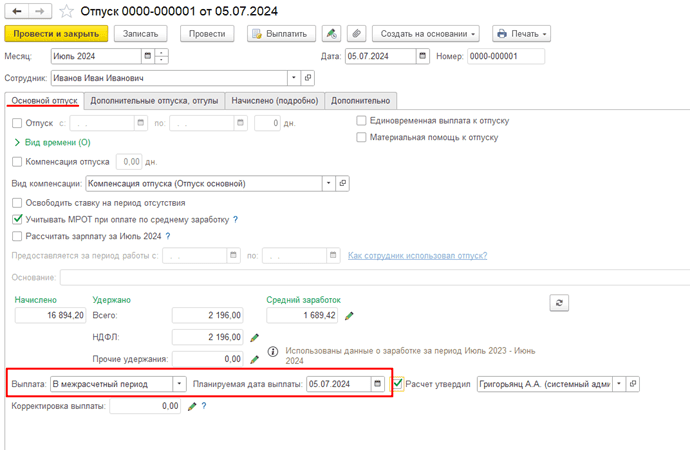Click Начислено amount 16 894,20 field

click(x=50, y=315)
